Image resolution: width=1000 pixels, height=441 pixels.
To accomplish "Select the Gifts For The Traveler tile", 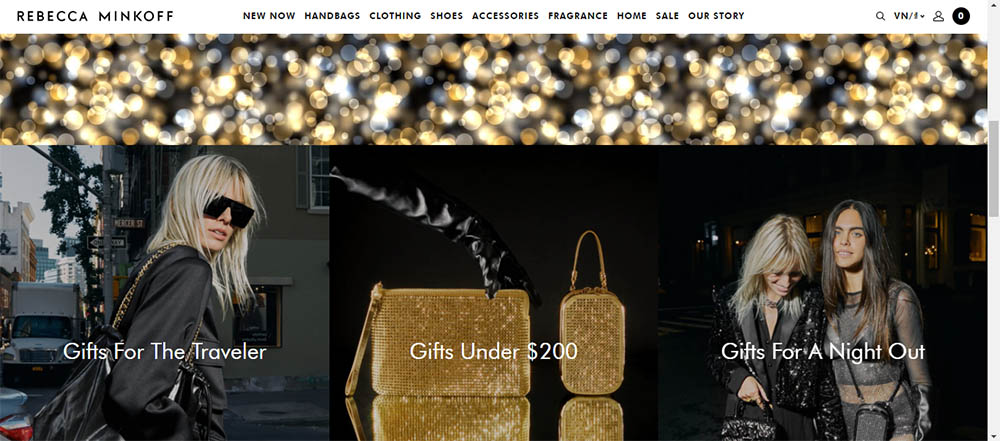I will [165, 293].
